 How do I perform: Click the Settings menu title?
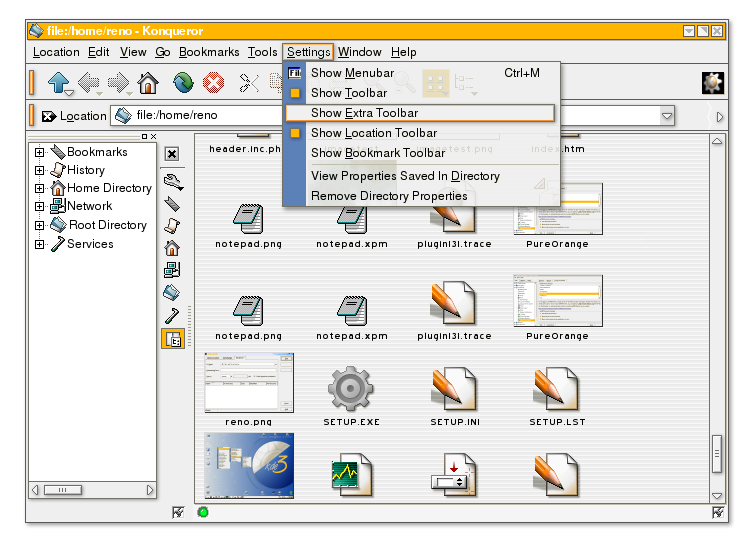(x=308, y=52)
